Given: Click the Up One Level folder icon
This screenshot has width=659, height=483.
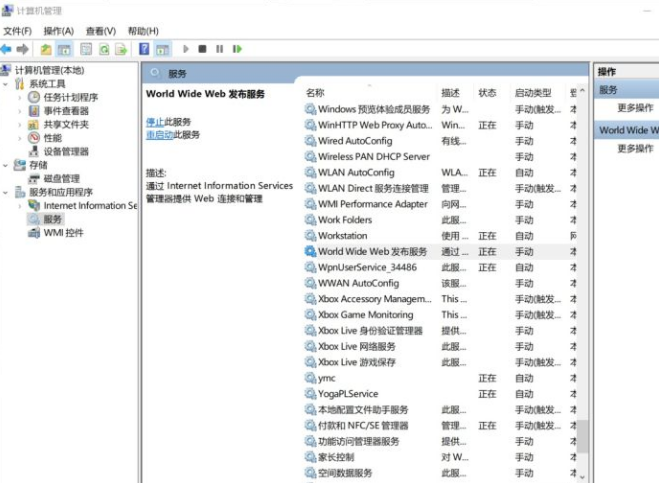Looking at the screenshot, I should pyautogui.click(x=46, y=48).
